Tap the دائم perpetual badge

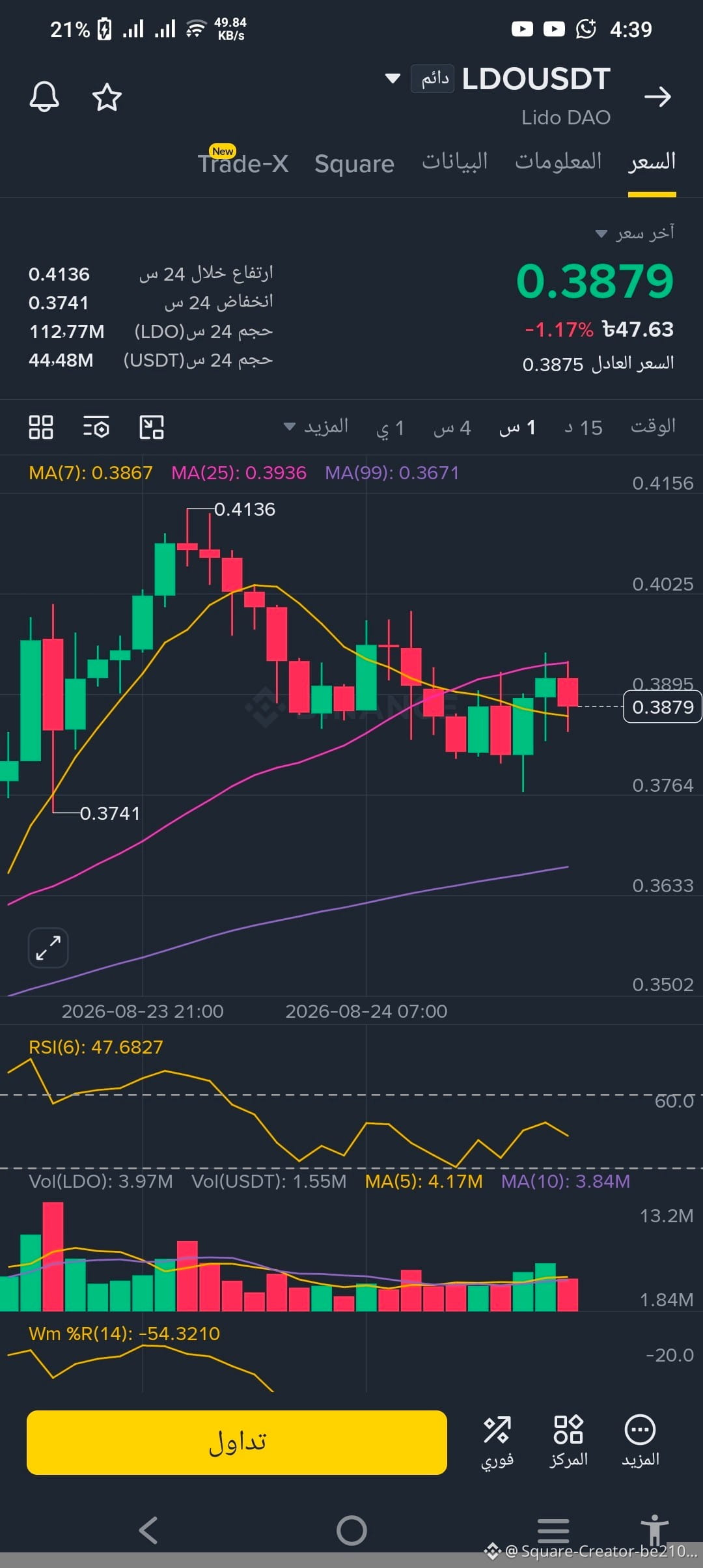pos(433,79)
